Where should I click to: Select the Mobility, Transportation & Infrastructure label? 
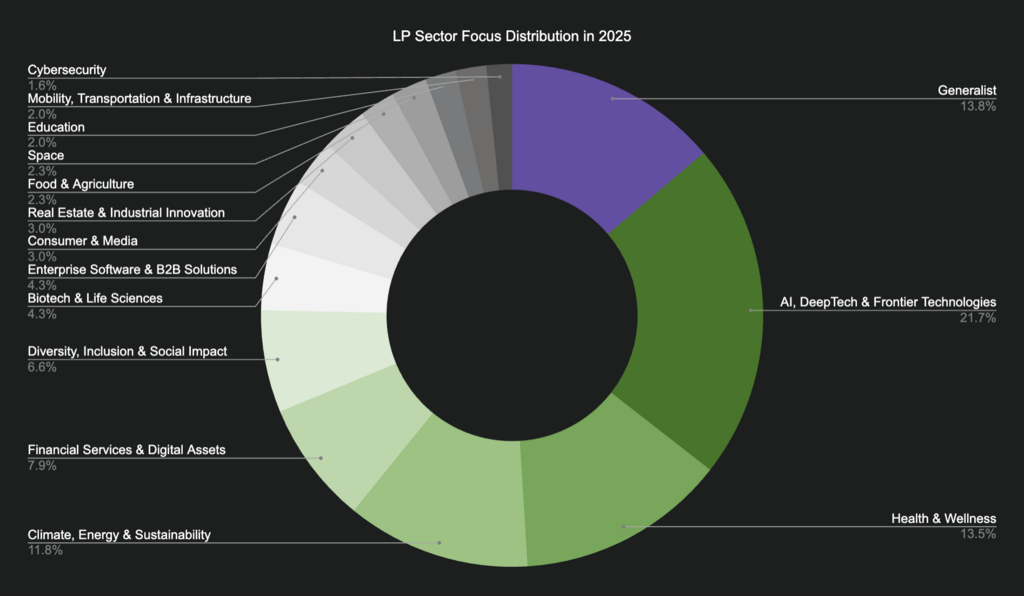[139, 99]
